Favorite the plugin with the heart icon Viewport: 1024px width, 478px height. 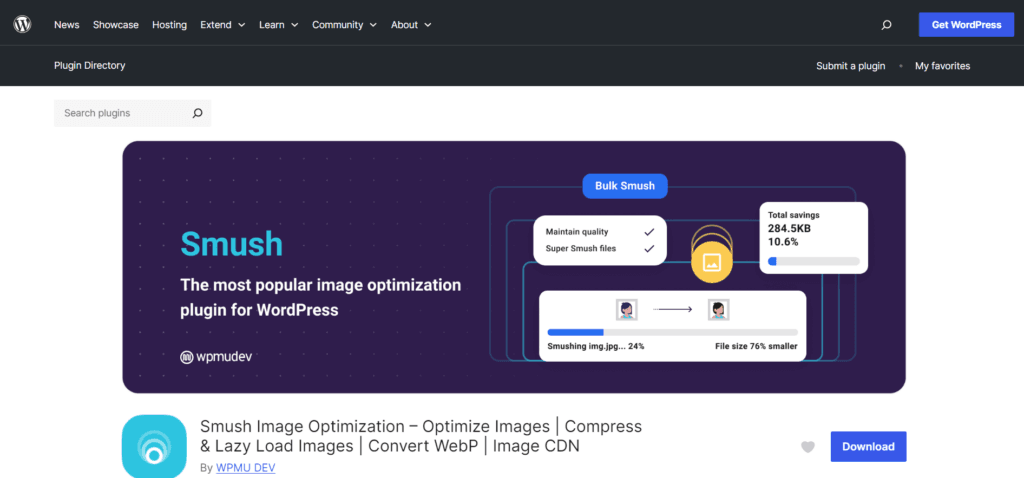coord(807,447)
